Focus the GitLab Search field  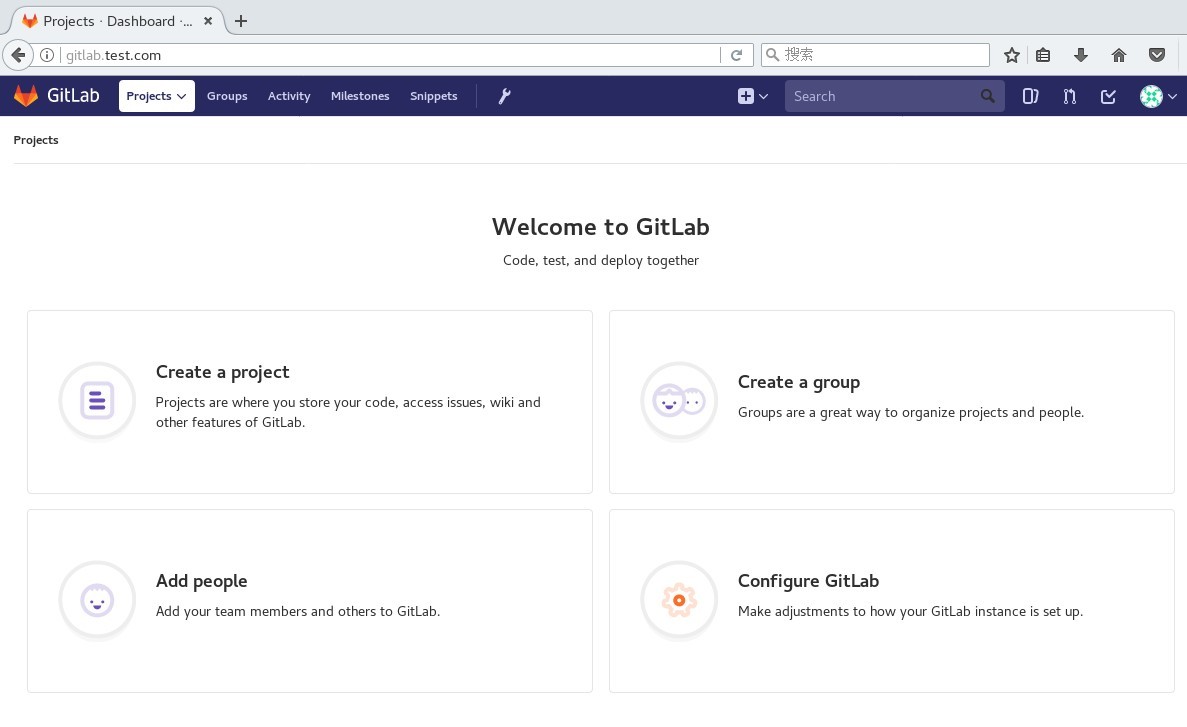(x=880, y=96)
